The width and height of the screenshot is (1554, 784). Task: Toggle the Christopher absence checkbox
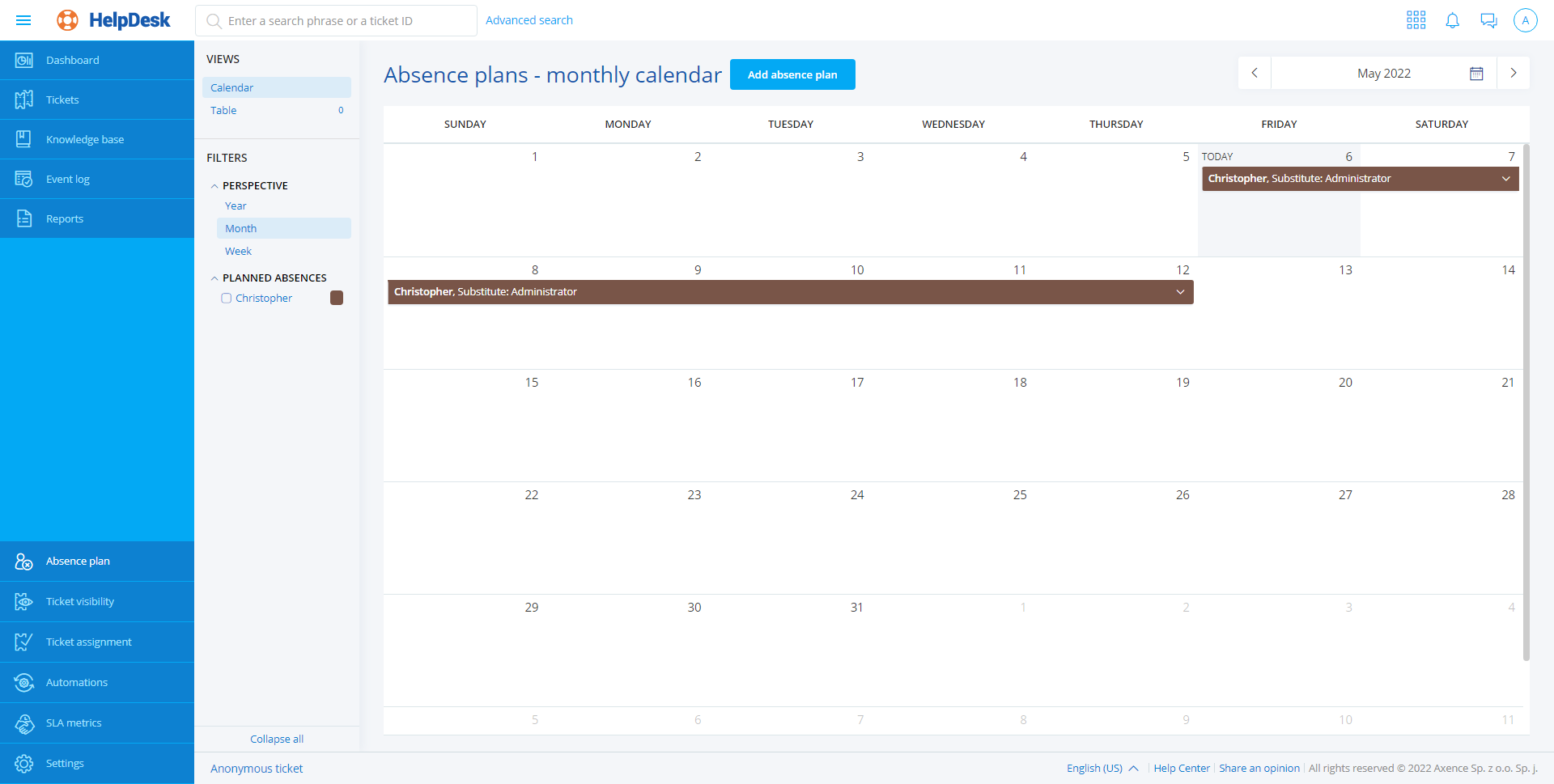pos(227,299)
